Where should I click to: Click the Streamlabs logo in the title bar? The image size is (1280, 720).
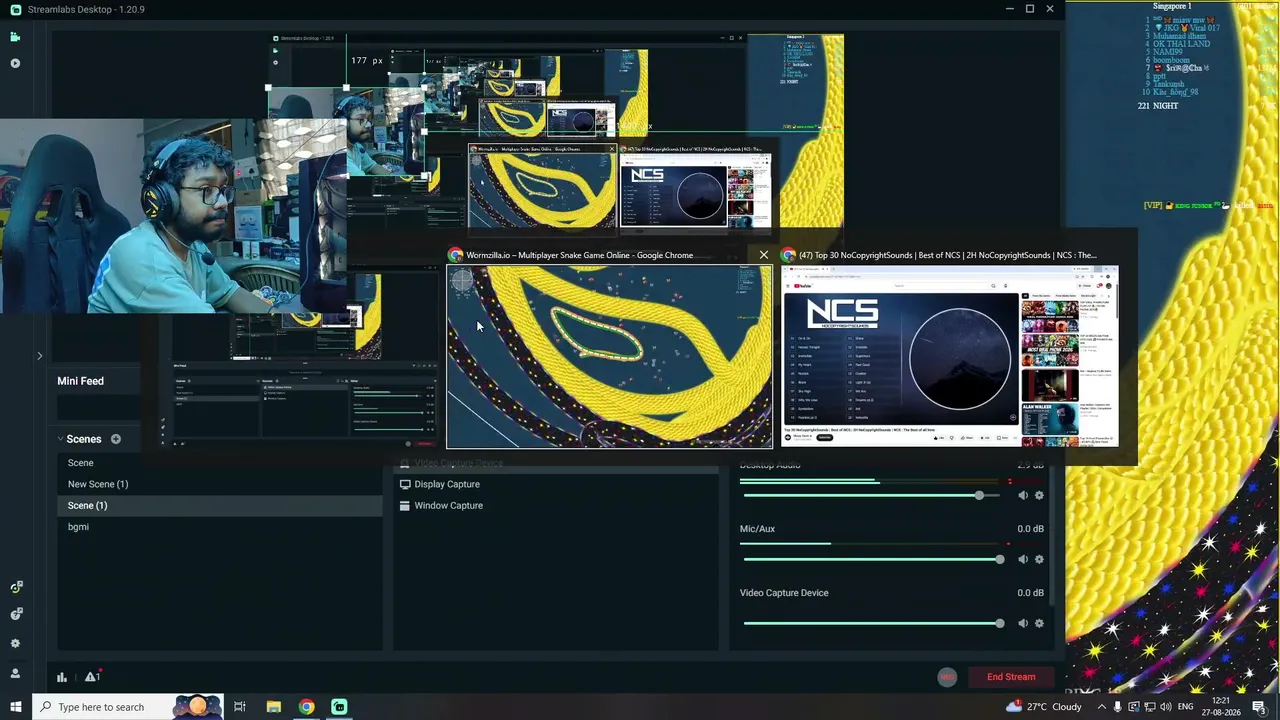pos(15,9)
